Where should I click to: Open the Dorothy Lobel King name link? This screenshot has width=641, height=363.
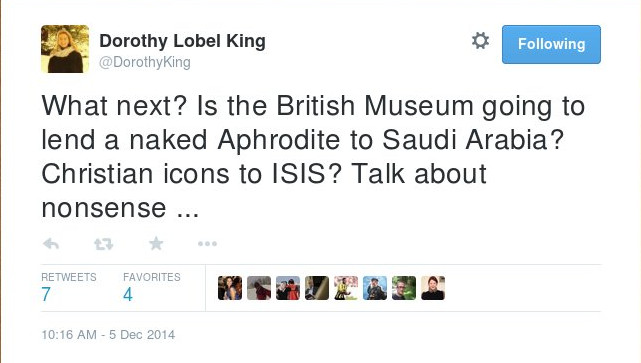point(182,41)
